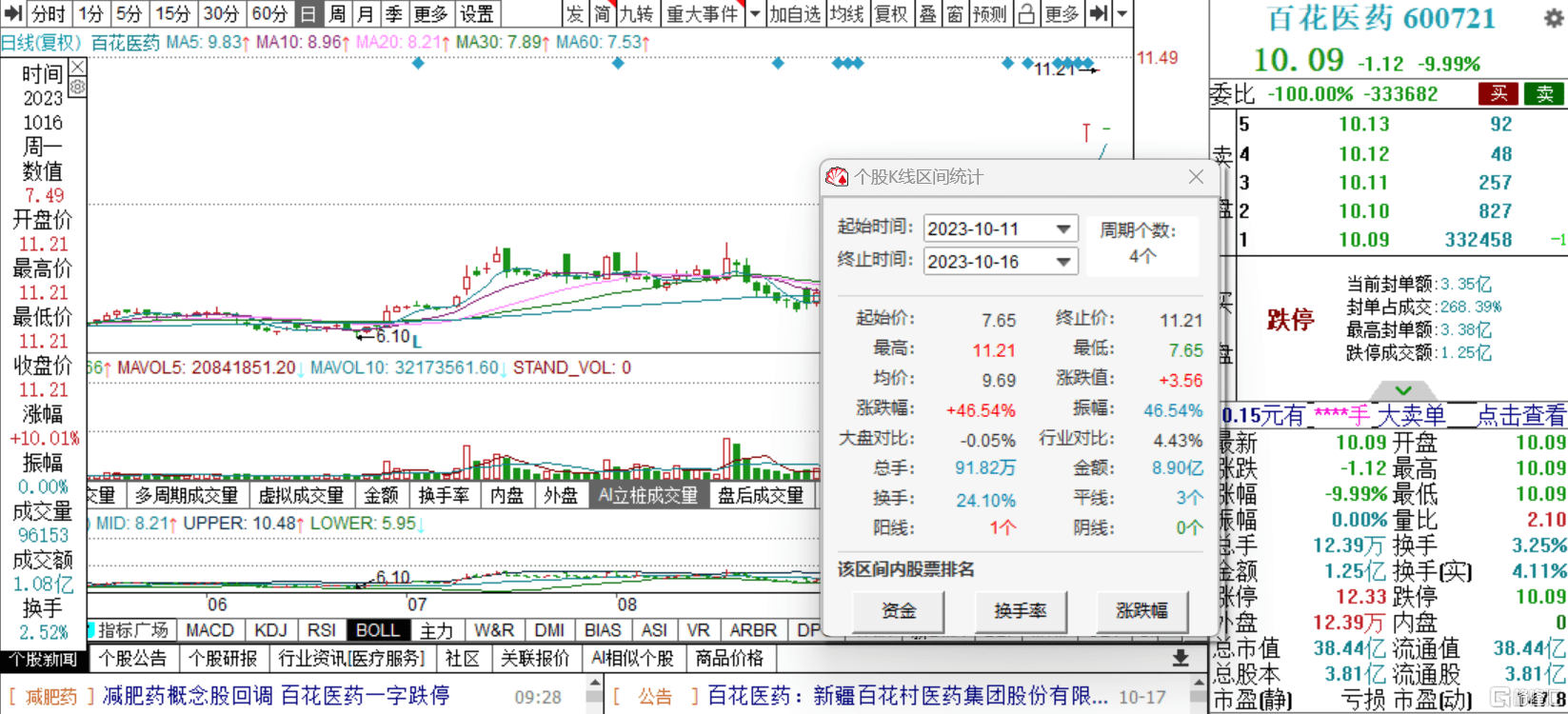
Task: Open 更多 menu beside lock icon
Action: (x=1062, y=13)
